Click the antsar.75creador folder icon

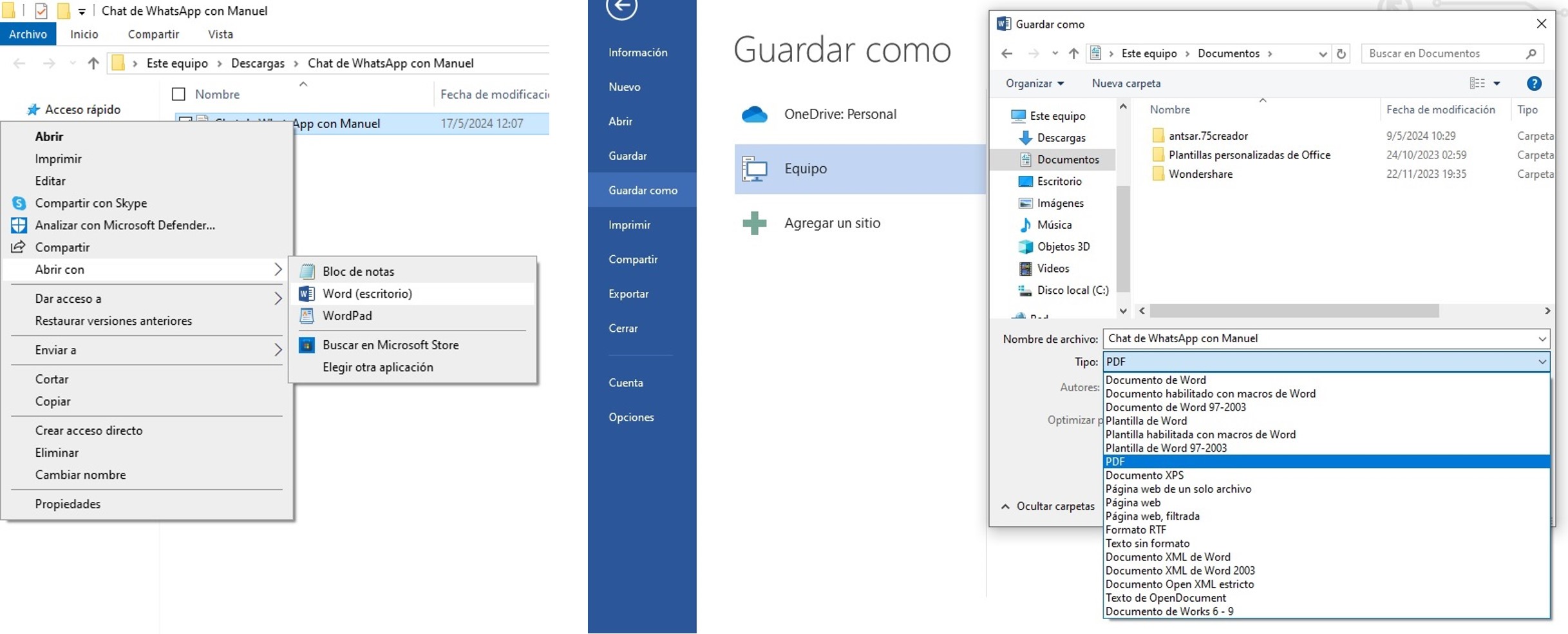1158,136
